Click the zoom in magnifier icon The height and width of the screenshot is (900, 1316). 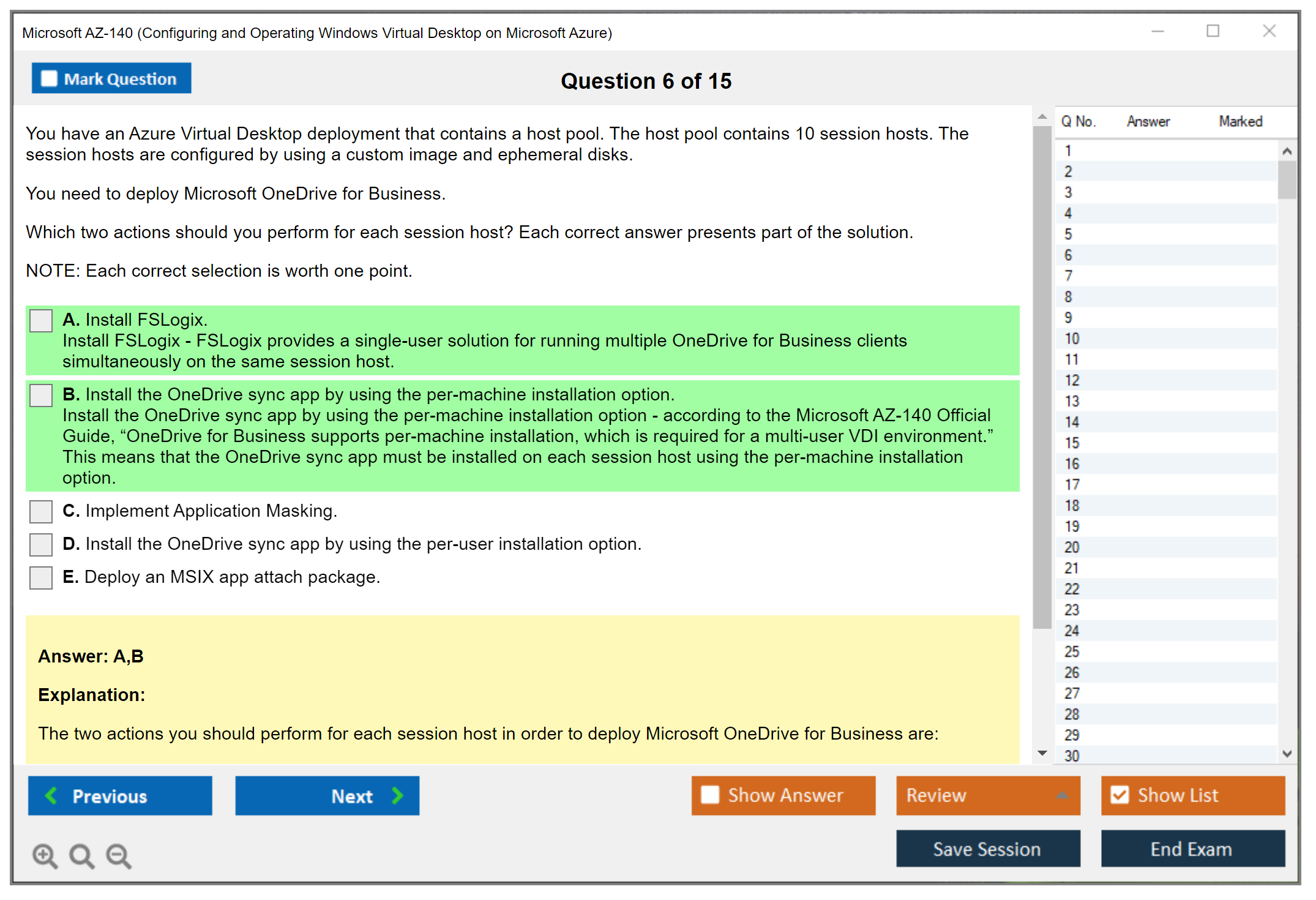tap(45, 856)
